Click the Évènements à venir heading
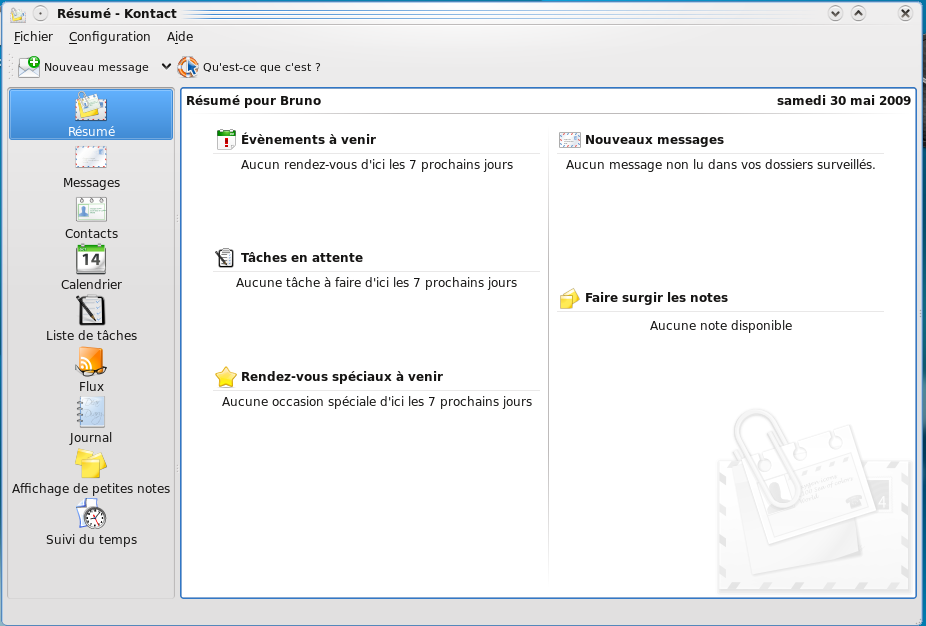926x626 pixels. point(308,140)
